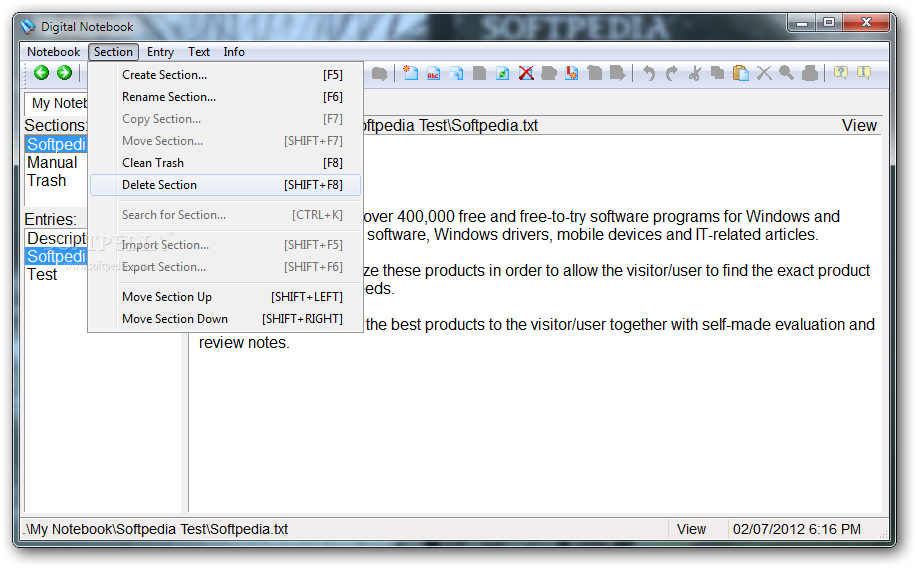
Task: Select the Softpedi section in Sections list
Action: [x=56, y=144]
